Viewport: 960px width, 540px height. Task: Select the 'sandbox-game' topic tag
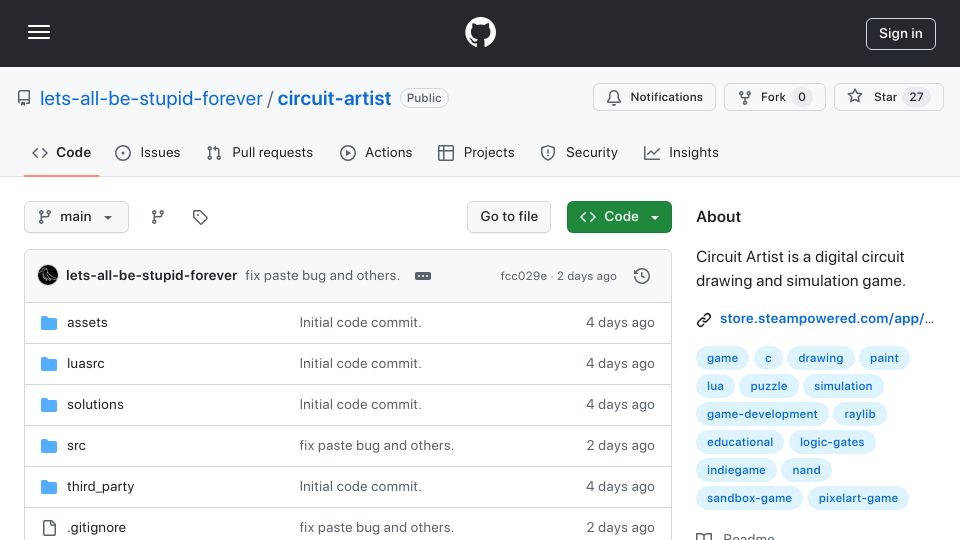tap(749, 498)
